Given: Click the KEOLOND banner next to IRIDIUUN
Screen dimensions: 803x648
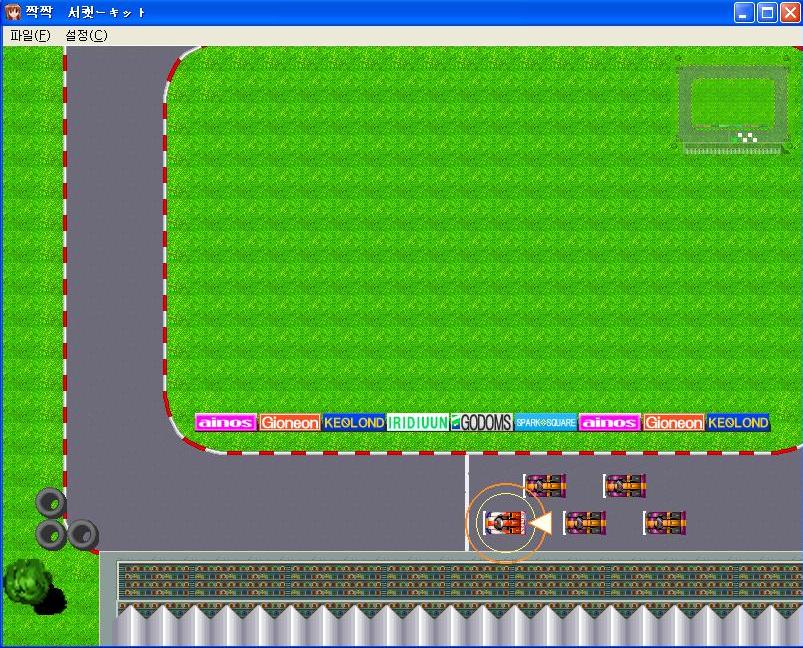Looking at the screenshot, I should click(354, 423).
